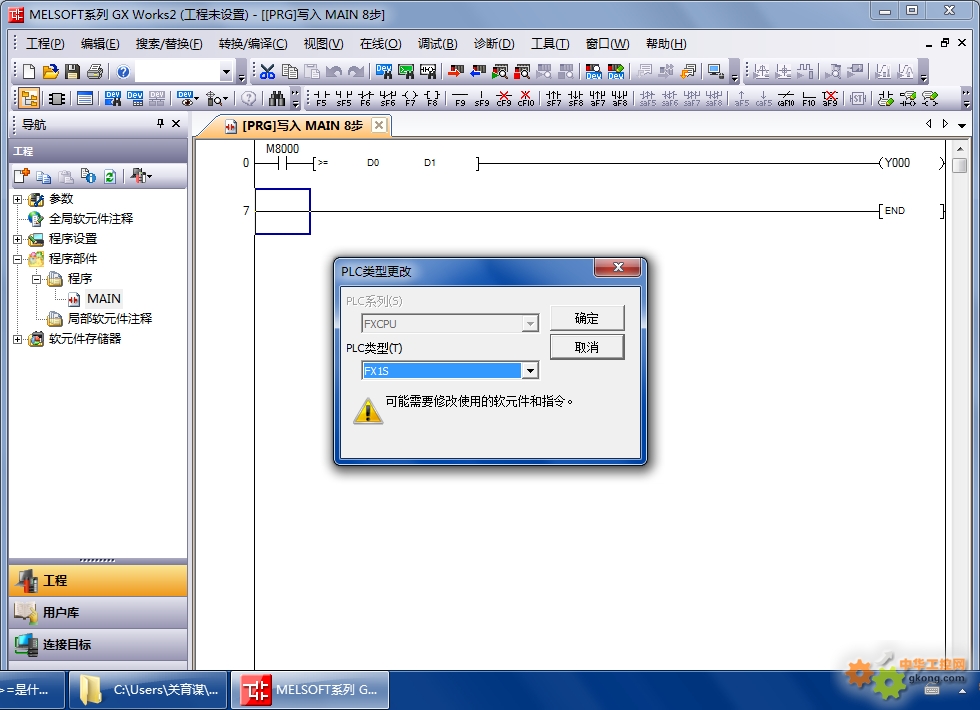The height and width of the screenshot is (710, 980).
Task: Open the 转换/编译(C) menu
Action: tap(253, 44)
